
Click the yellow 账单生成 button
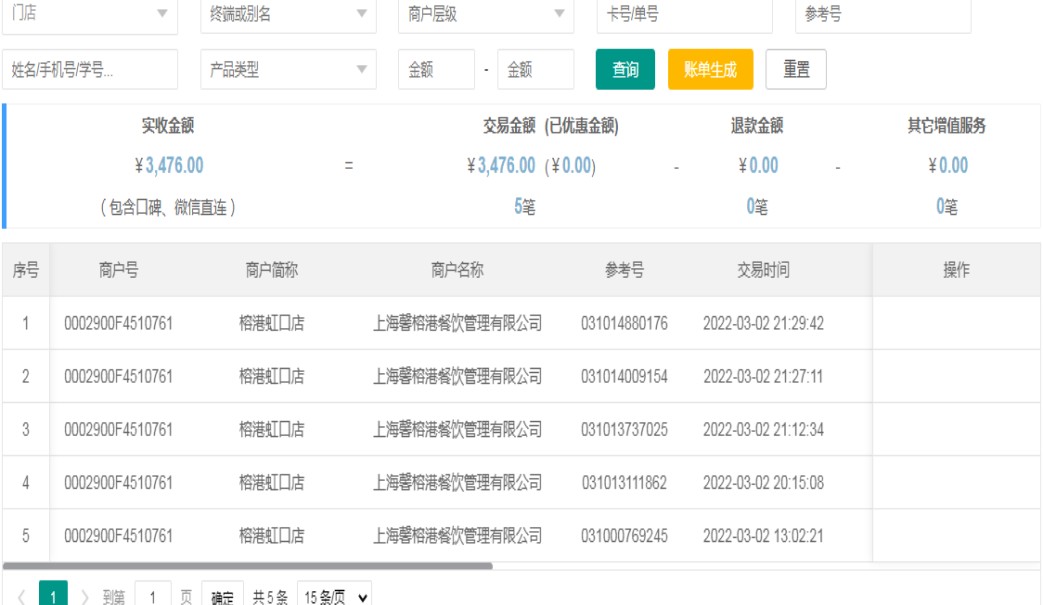click(x=710, y=70)
